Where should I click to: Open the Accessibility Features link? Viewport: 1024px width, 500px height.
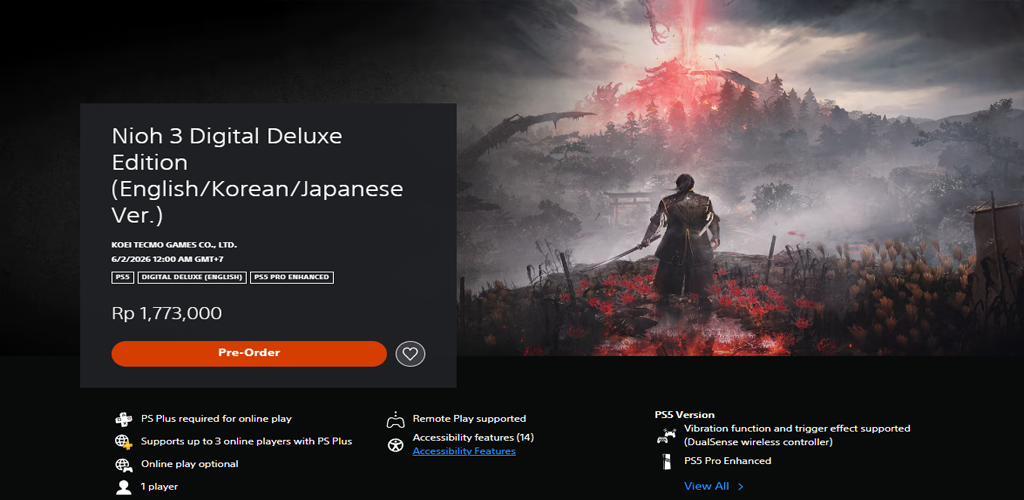coord(464,451)
